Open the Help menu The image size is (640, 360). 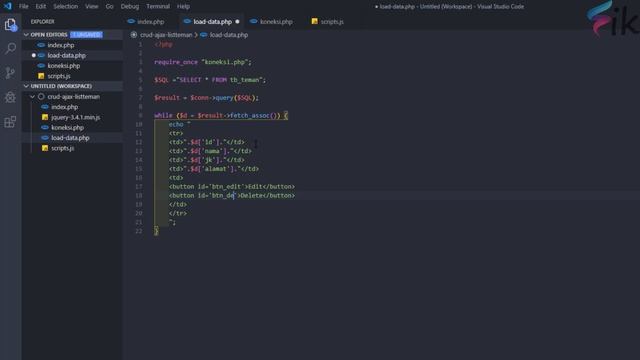tap(183, 6)
